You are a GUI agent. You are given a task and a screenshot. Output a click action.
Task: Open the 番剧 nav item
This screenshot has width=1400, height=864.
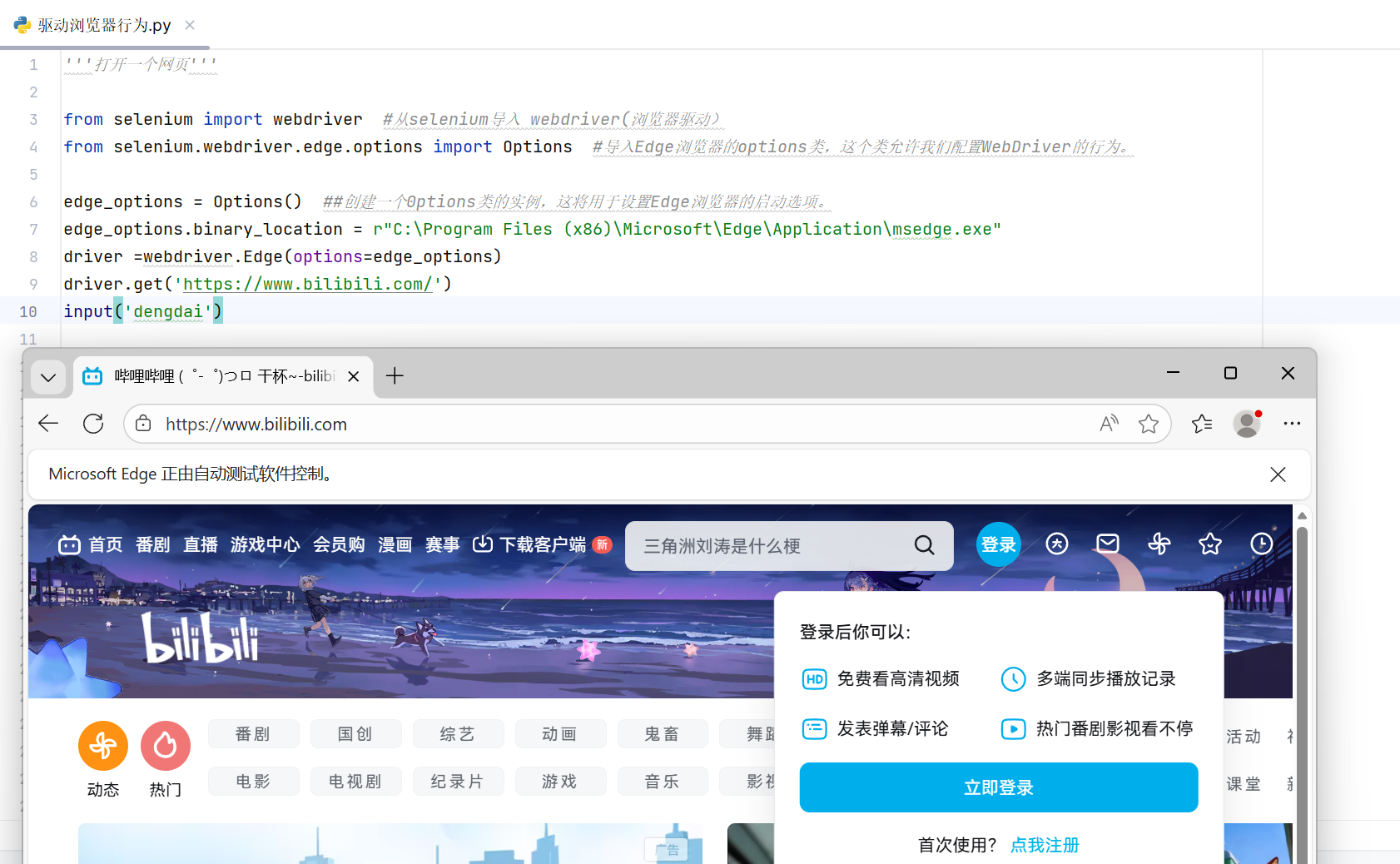coord(153,544)
